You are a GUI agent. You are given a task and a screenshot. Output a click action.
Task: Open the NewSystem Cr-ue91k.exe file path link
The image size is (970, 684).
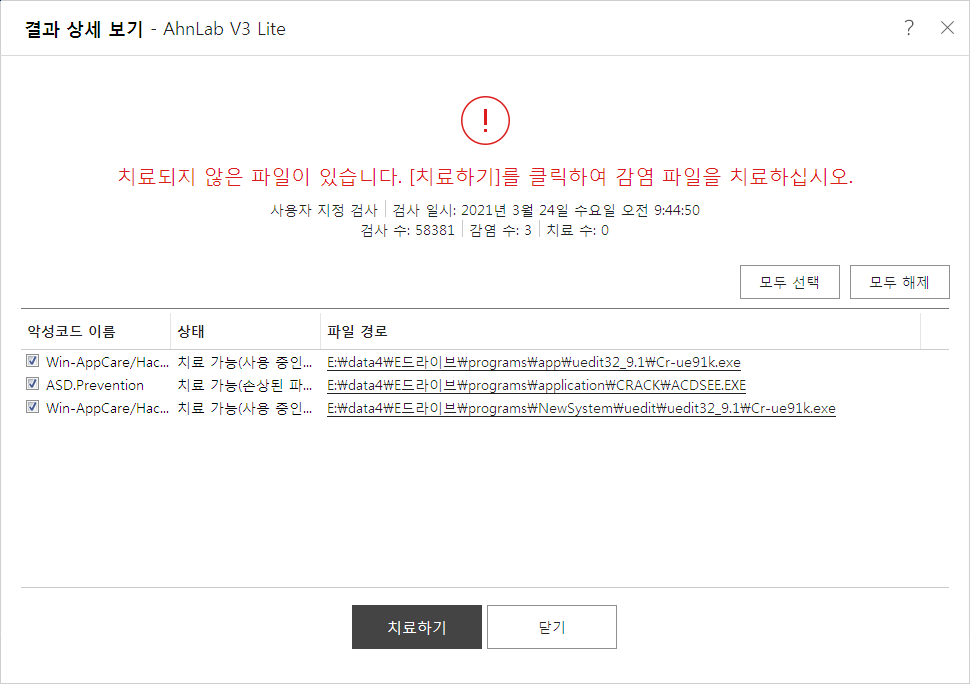tap(581, 408)
